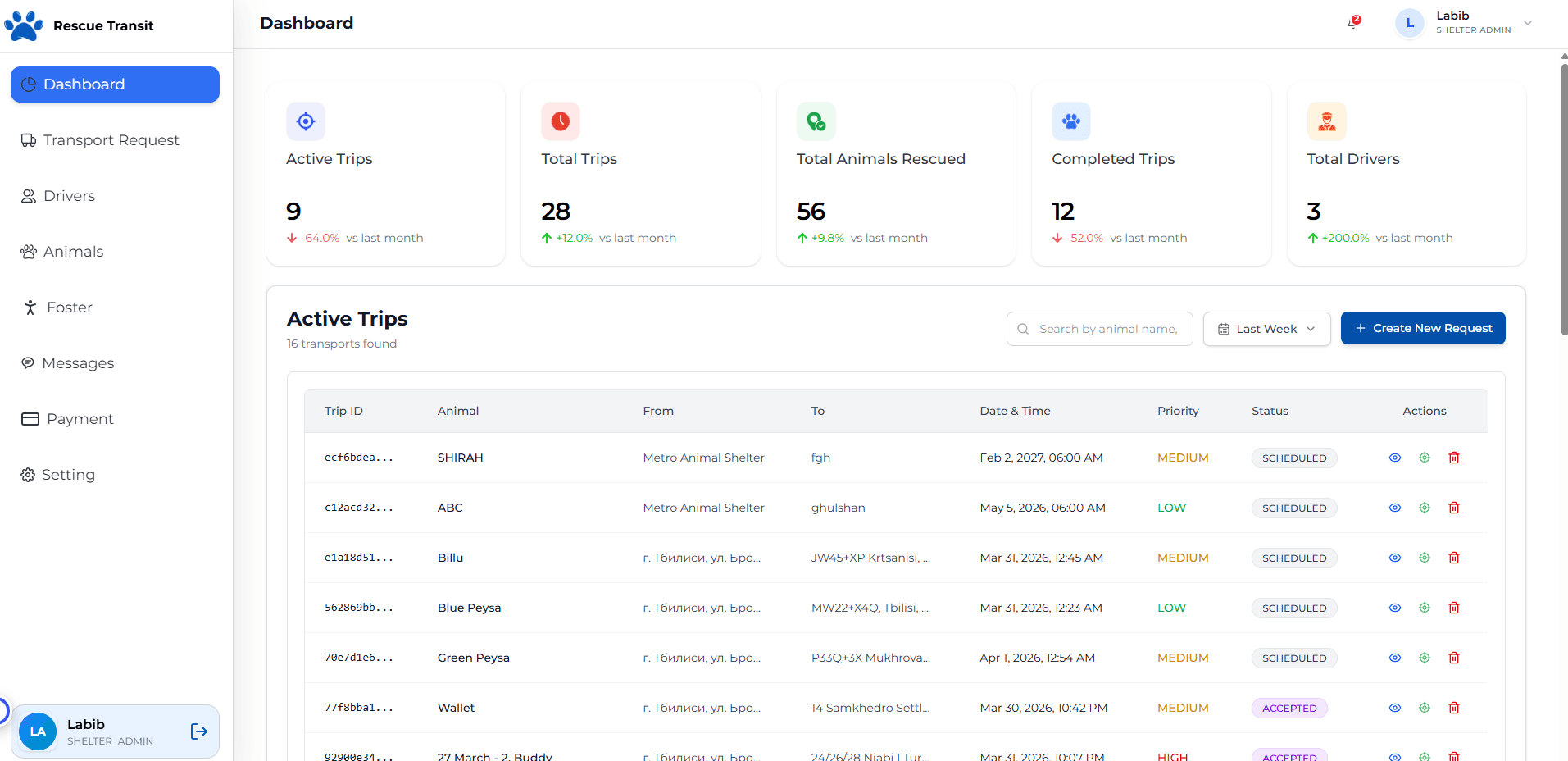Click the Completed Trips paw icon
1568x761 pixels.
1071,121
